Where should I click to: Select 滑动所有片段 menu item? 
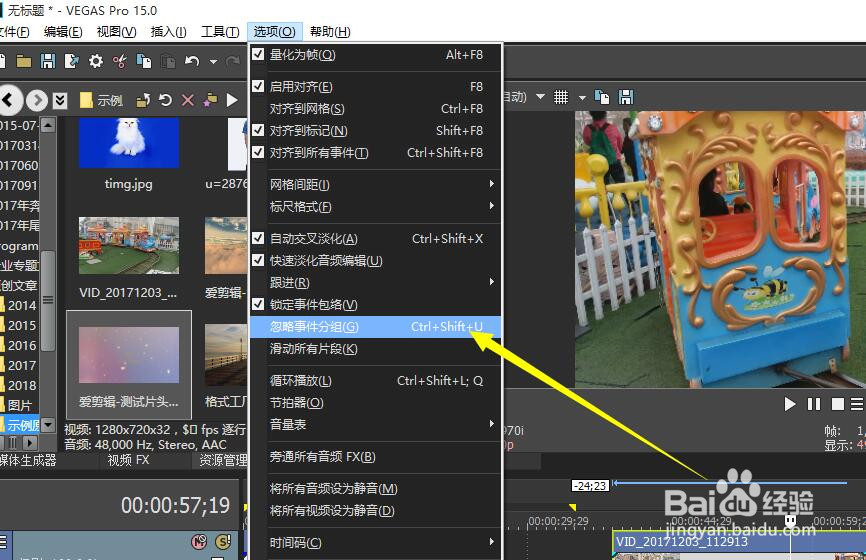click(376, 348)
